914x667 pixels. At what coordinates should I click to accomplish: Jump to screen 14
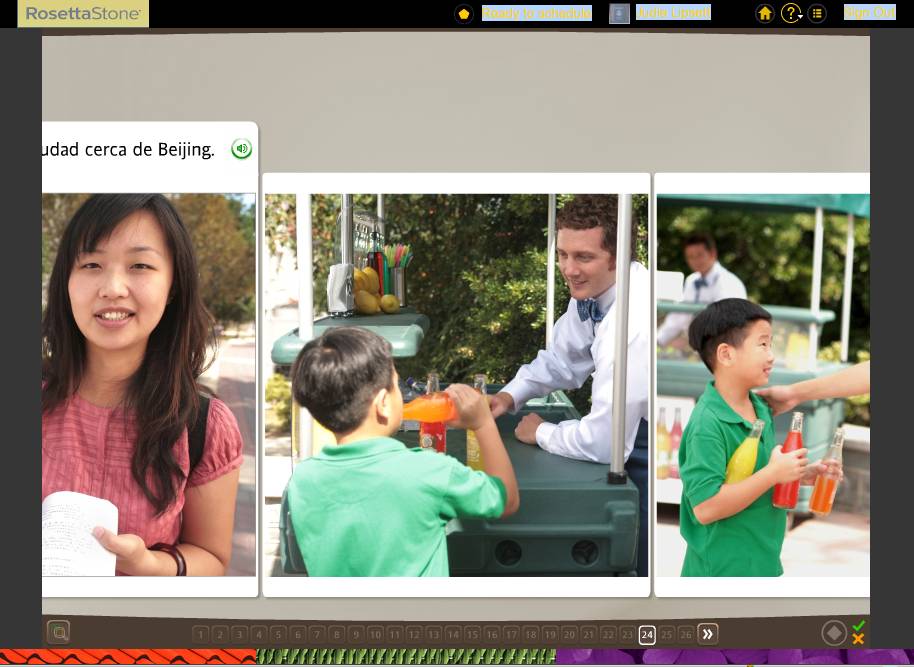click(x=453, y=634)
